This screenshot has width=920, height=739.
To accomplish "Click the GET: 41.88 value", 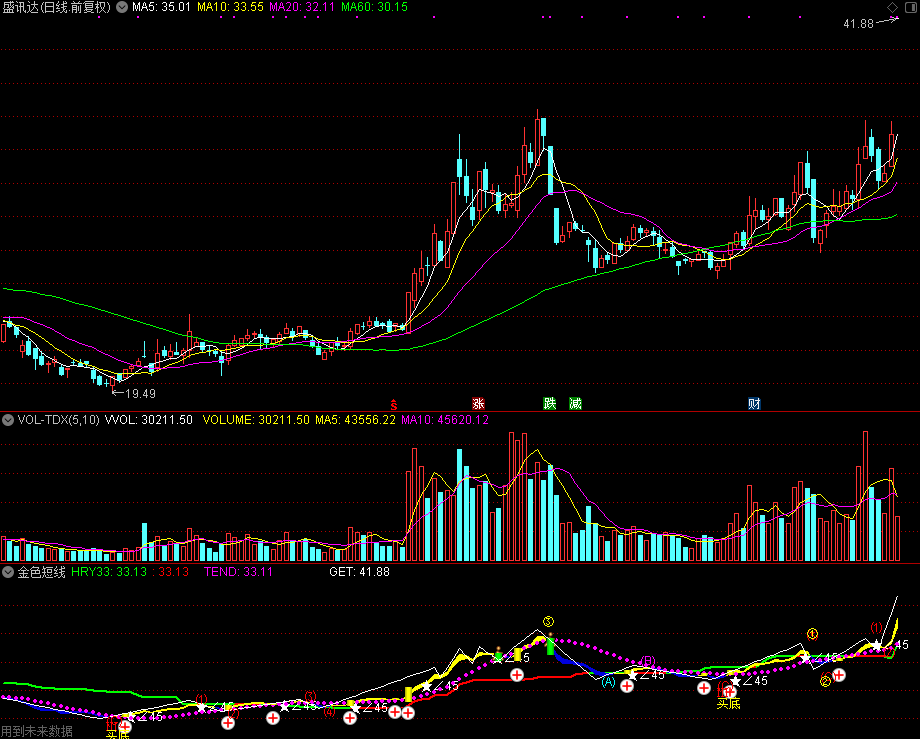I will click(359, 572).
